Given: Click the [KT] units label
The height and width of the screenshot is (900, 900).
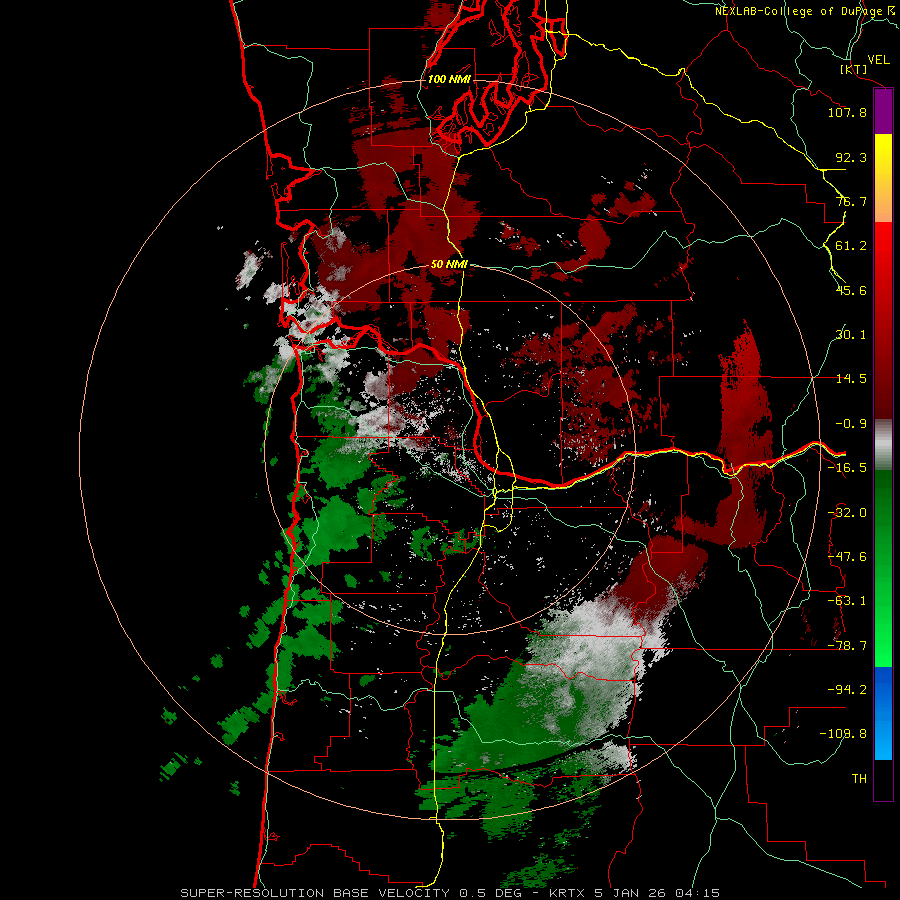Looking at the screenshot, I should coord(854,69).
